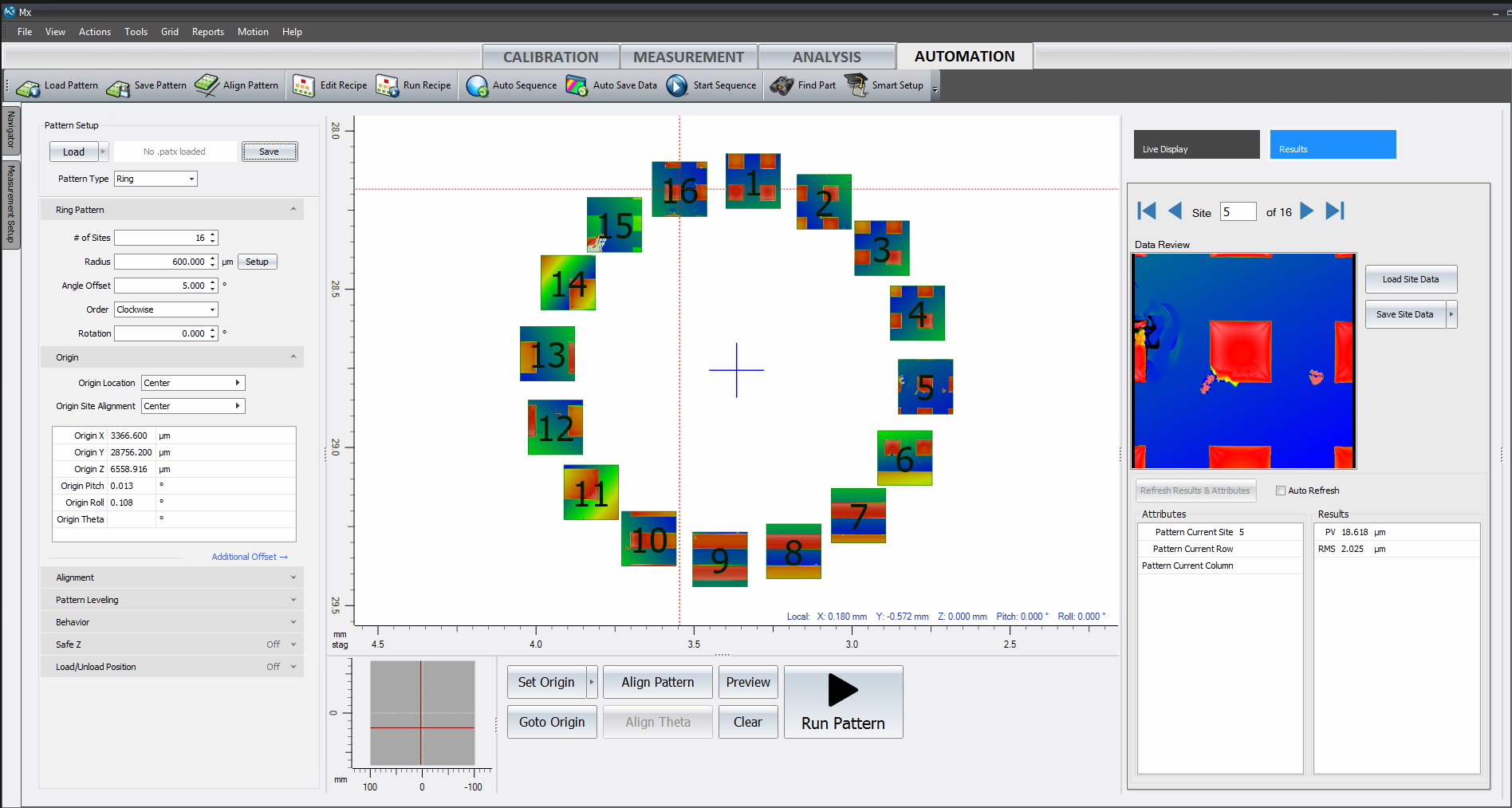Collapse the Ring Pattern section
The height and width of the screenshot is (808, 1512).
[x=293, y=210]
